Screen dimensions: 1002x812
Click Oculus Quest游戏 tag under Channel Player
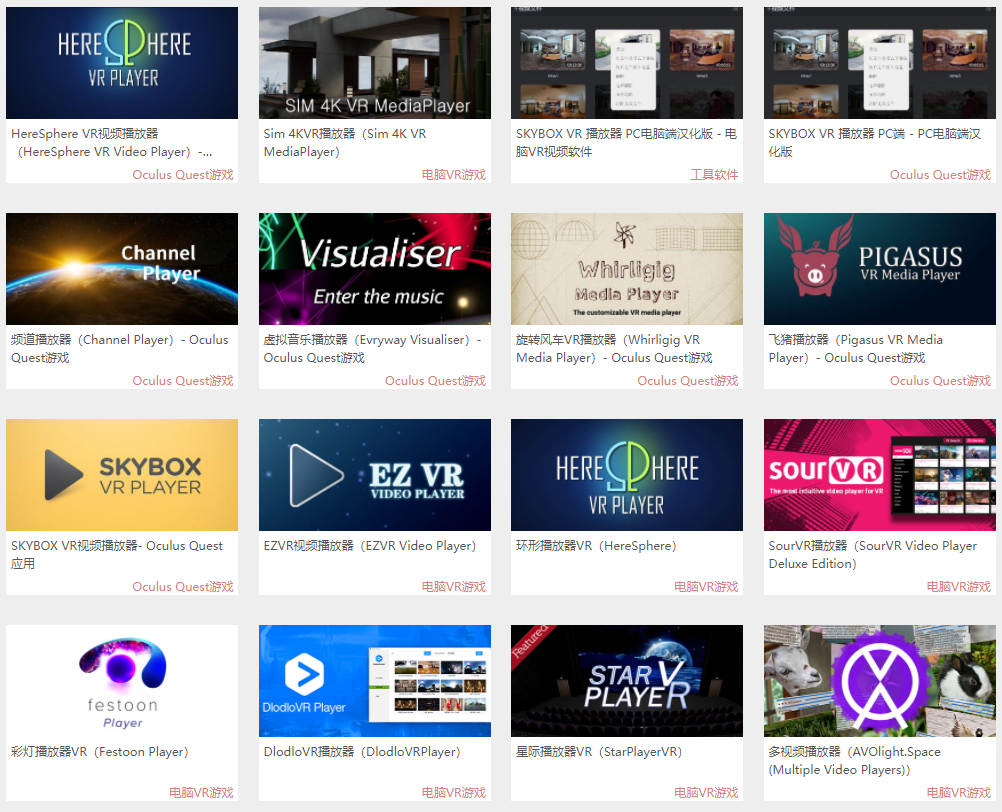tap(183, 381)
